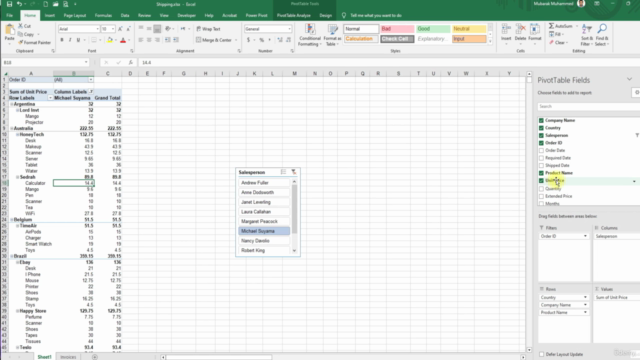Image resolution: width=640 pixels, height=360 pixels.
Task: Uncheck the Country field checkbox
Action: [x=541, y=128]
